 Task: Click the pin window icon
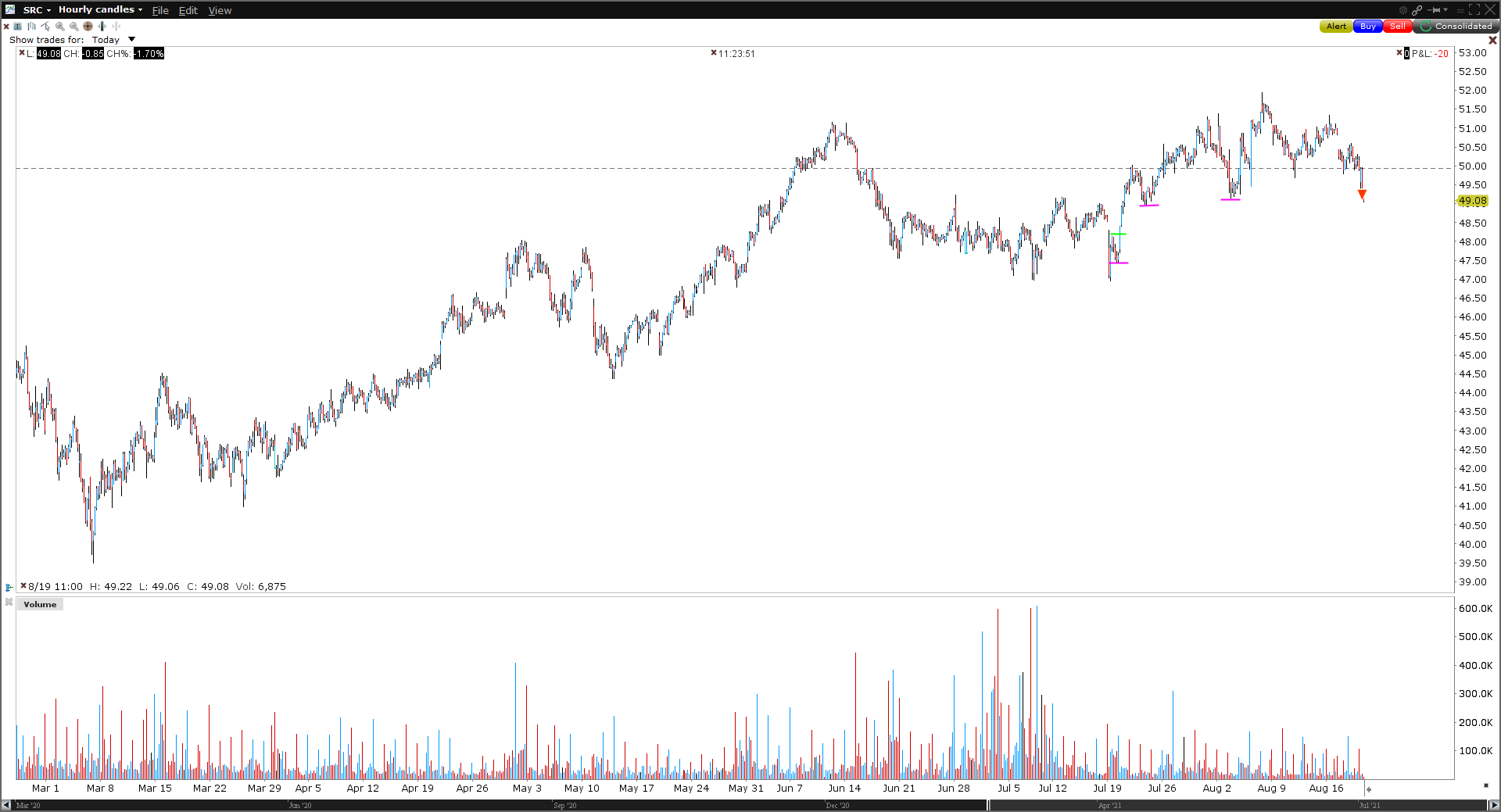coord(1434,10)
